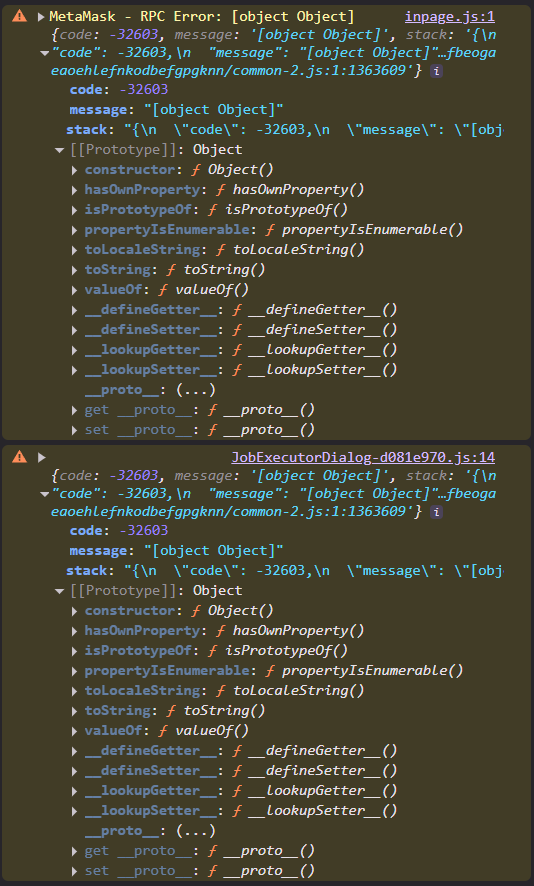Expand toLocaleString in the JobExecutorDialog warning
This screenshot has width=534, height=886.
tap(75, 691)
